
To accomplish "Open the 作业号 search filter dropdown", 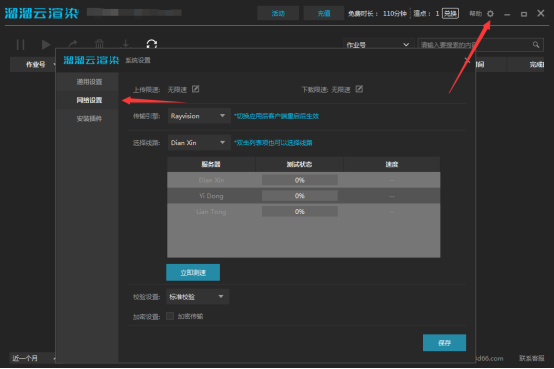I will pyautogui.click(x=378, y=45).
